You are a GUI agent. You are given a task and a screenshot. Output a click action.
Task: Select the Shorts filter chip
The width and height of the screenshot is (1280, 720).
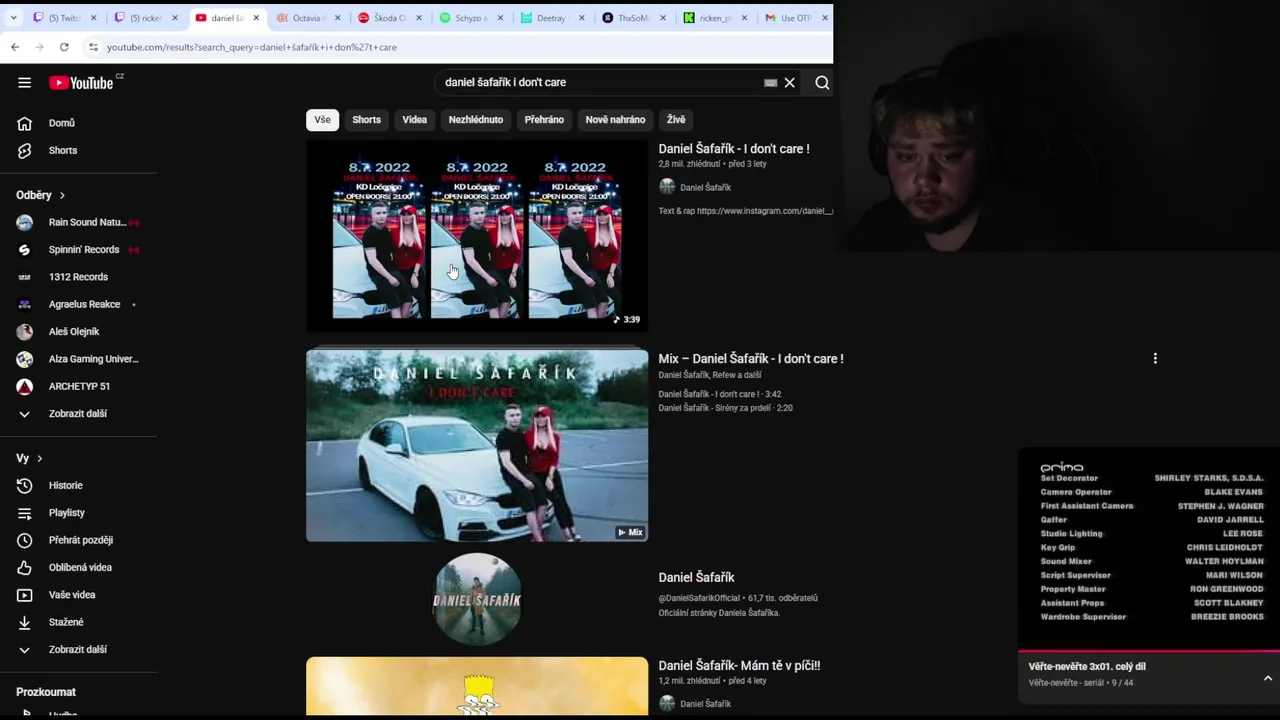[366, 120]
